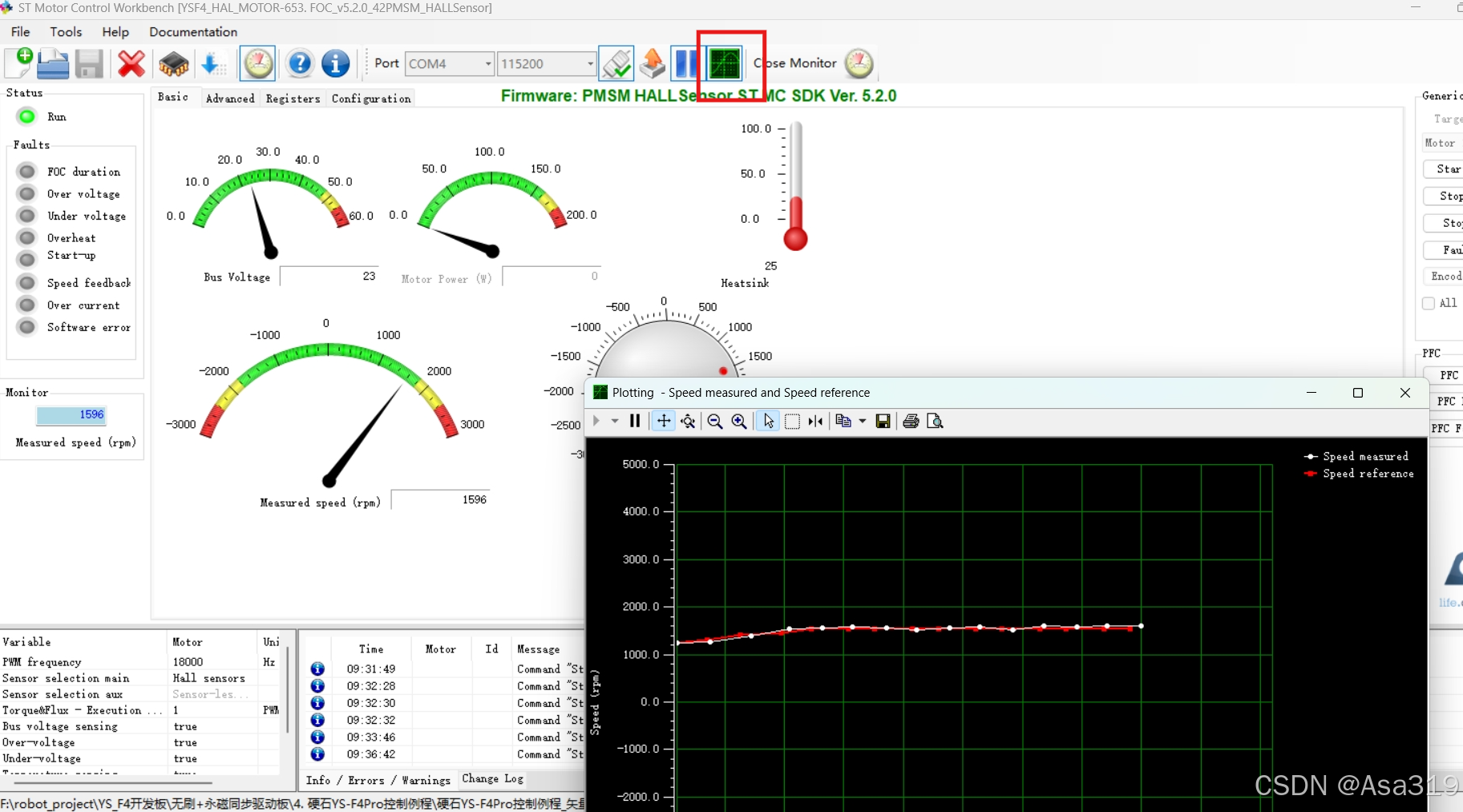Select the dotted rectangle selection tool
This screenshot has height=812, width=1463.
(x=792, y=421)
